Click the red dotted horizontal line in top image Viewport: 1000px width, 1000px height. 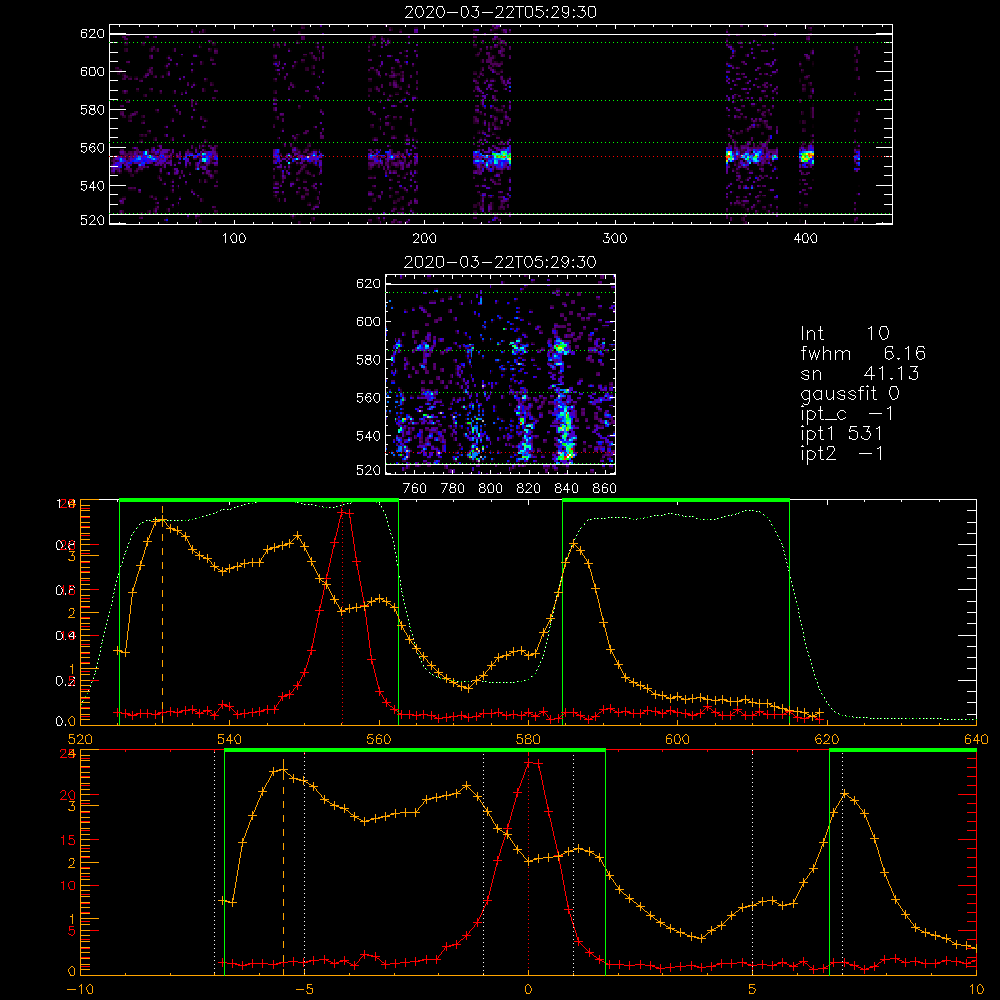point(501,156)
